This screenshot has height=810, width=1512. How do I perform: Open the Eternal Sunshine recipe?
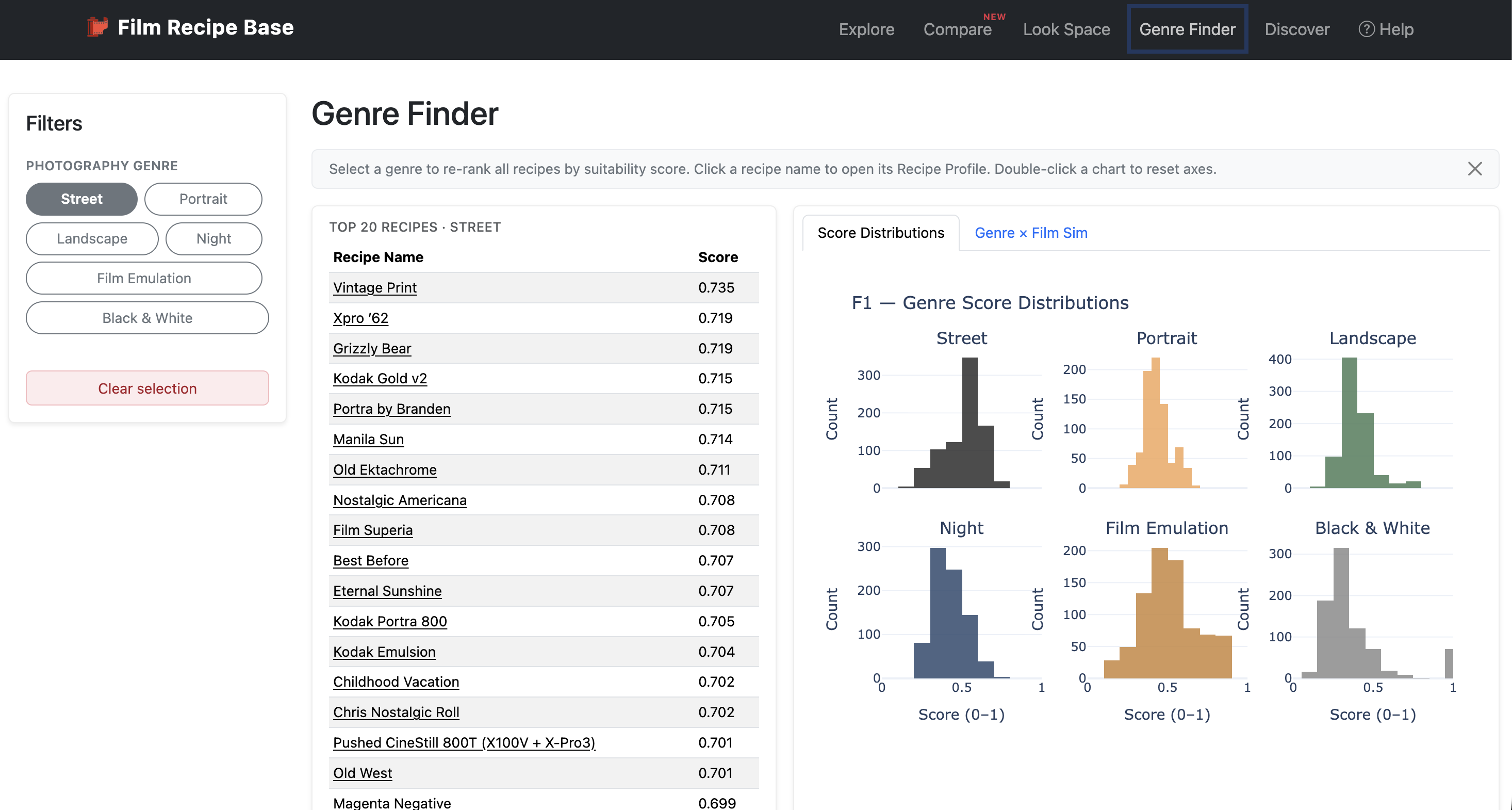(x=387, y=591)
